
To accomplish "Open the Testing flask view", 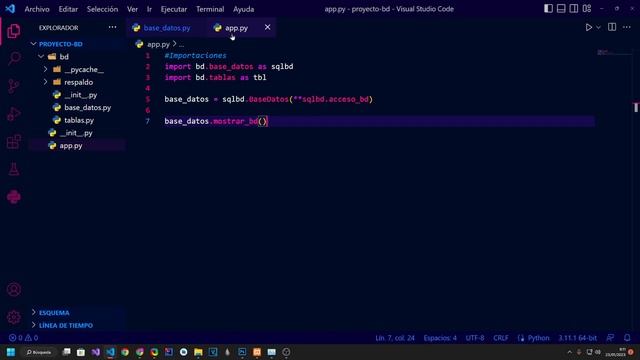I will [13, 169].
